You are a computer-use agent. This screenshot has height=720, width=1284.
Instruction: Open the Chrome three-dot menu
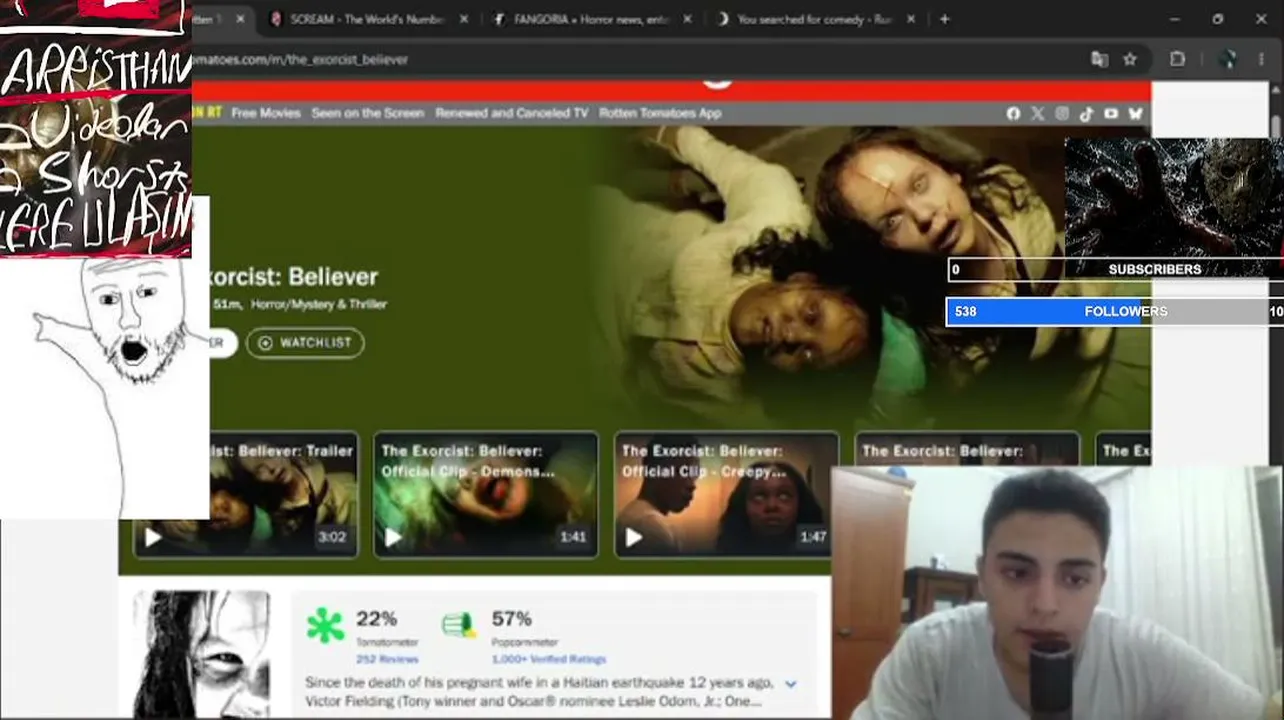tap(1262, 60)
